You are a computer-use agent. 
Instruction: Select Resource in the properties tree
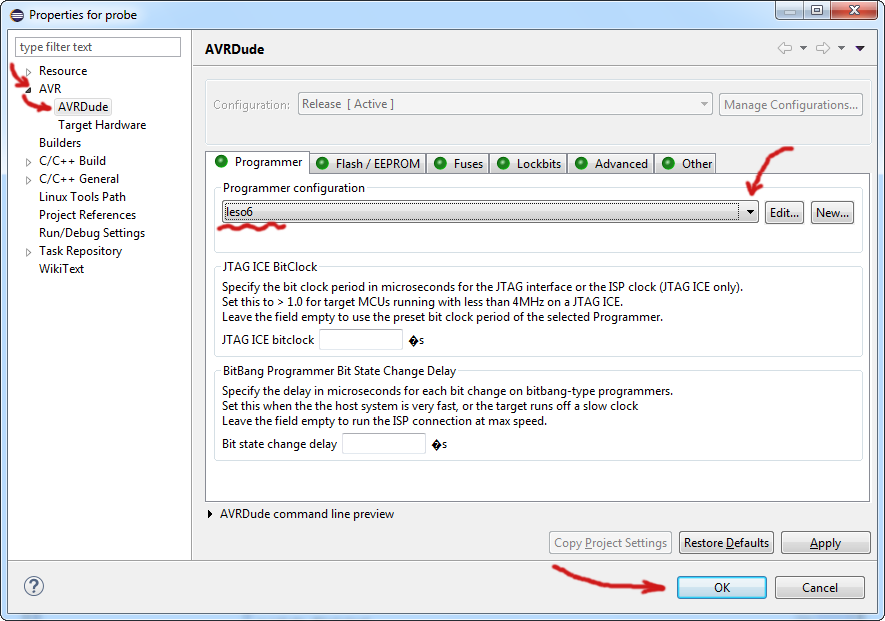[63, 71]
